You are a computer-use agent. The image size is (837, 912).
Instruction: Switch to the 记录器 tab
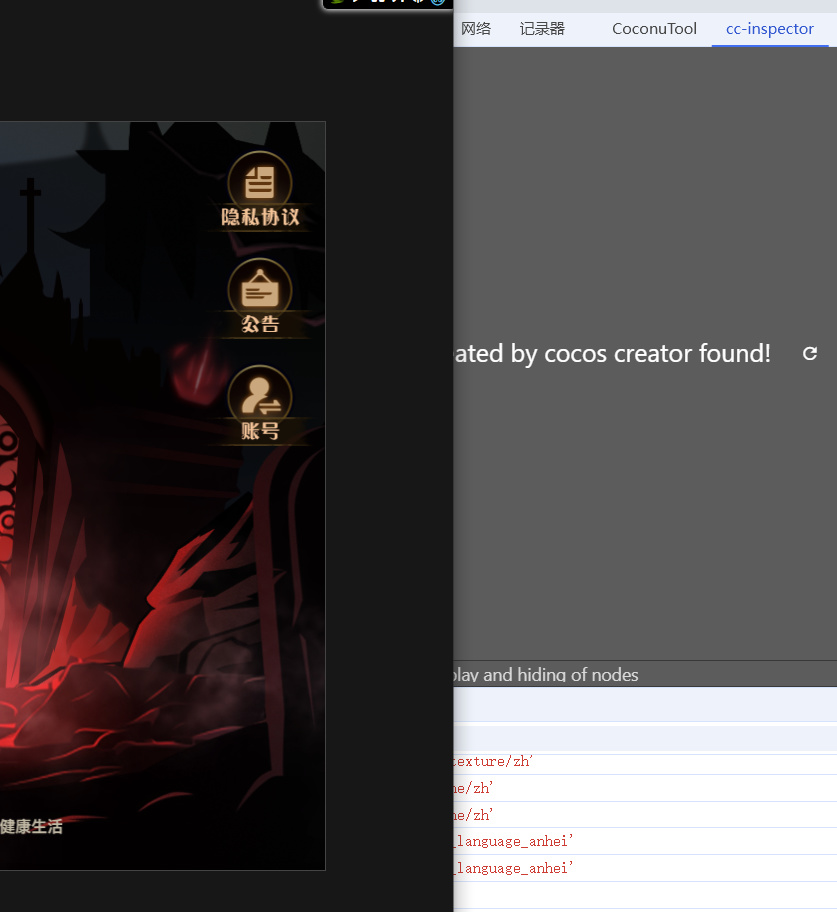(542, 29)
